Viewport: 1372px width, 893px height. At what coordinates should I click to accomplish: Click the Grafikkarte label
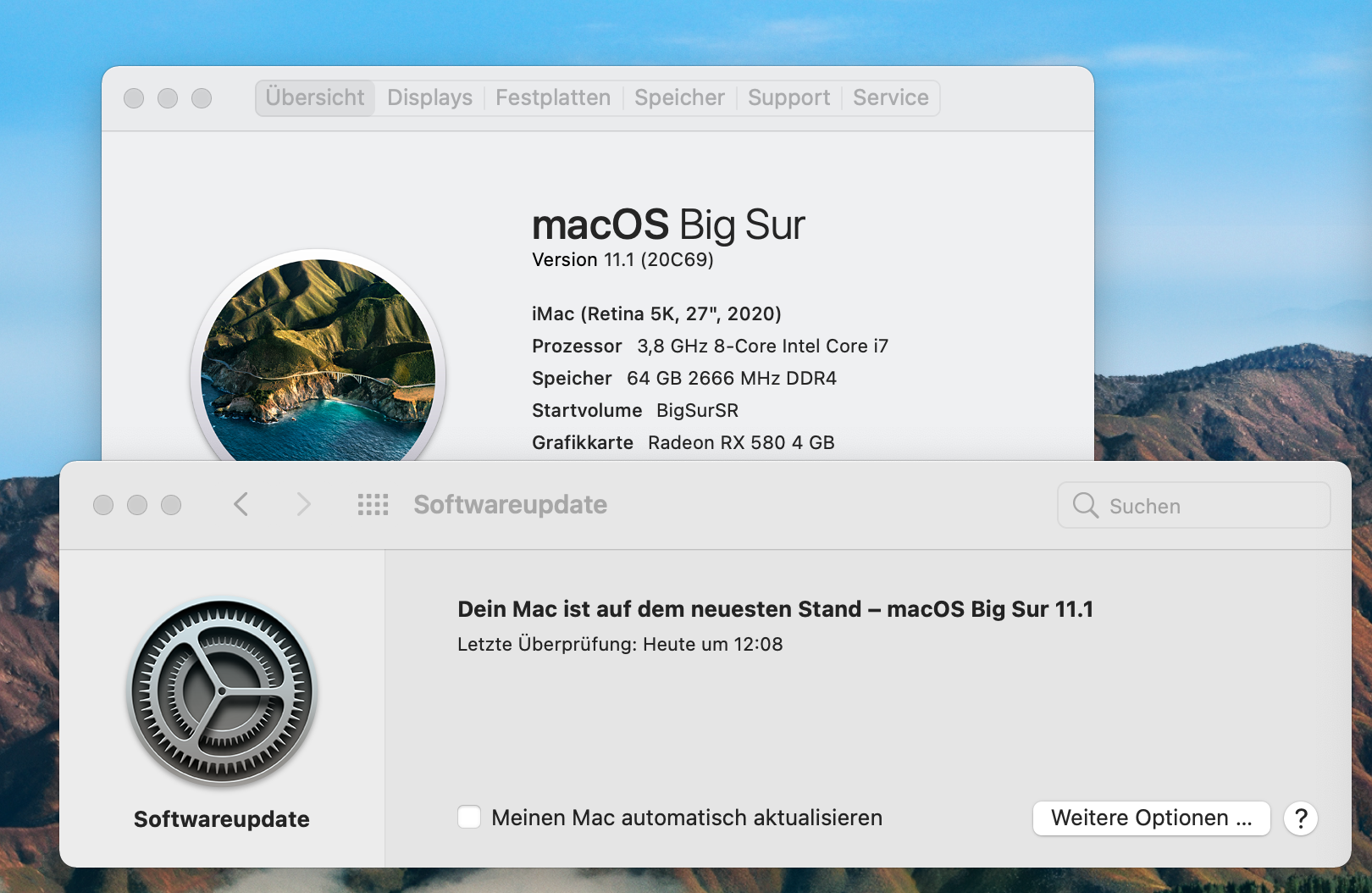[583, 443]
